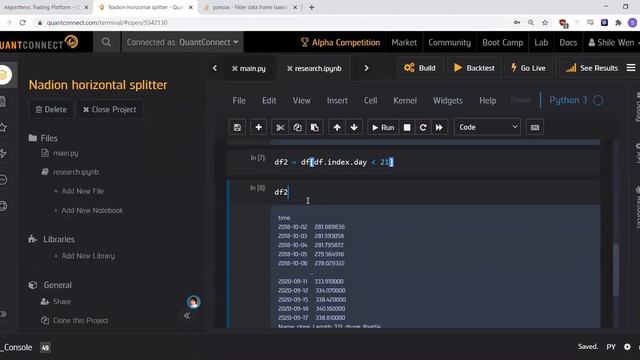Image resolution: width=640 pixels, height=360 pixels.
Task: Click the collaborator avatar icon
Action: [193, 302]
